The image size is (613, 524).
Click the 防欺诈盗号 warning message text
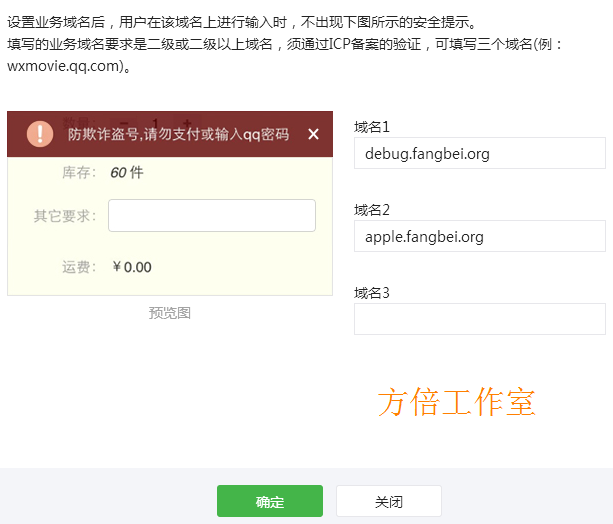[178, 134]
